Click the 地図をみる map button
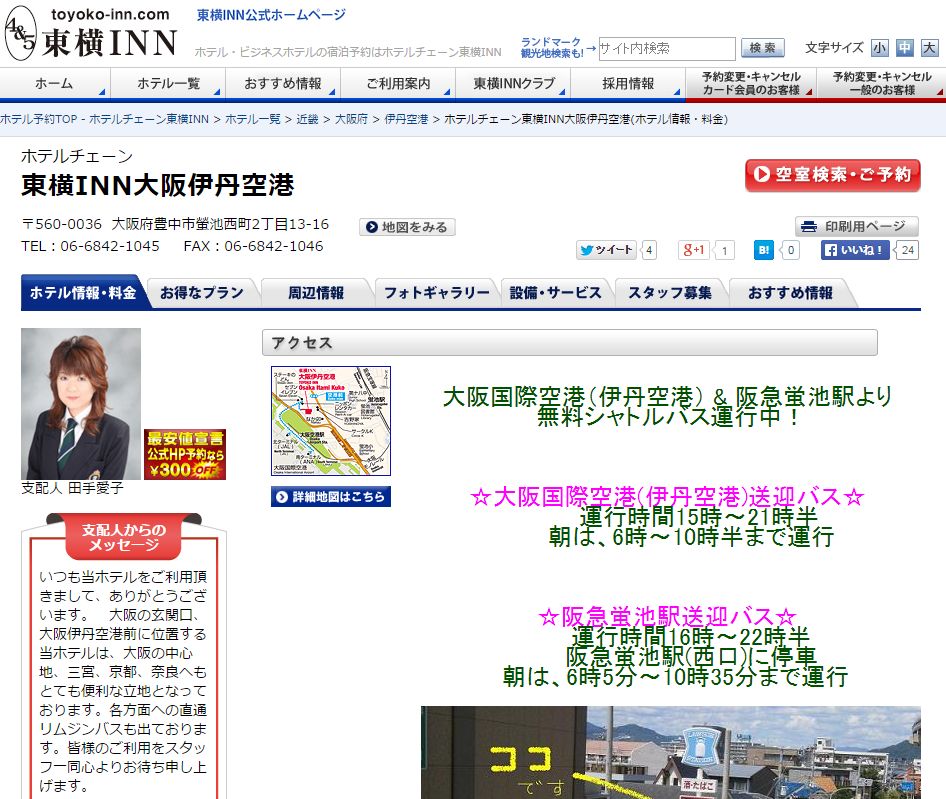This screenshot has height=799, width=946. (407, 227)
